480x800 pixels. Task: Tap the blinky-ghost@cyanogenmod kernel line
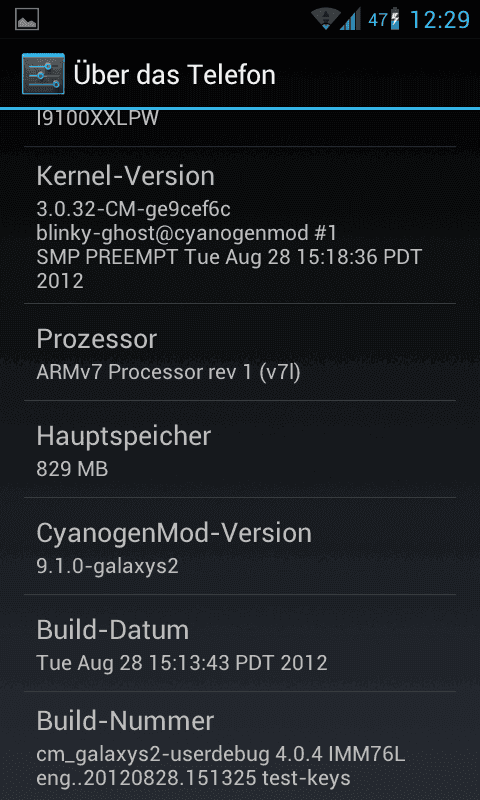(187, 234)
